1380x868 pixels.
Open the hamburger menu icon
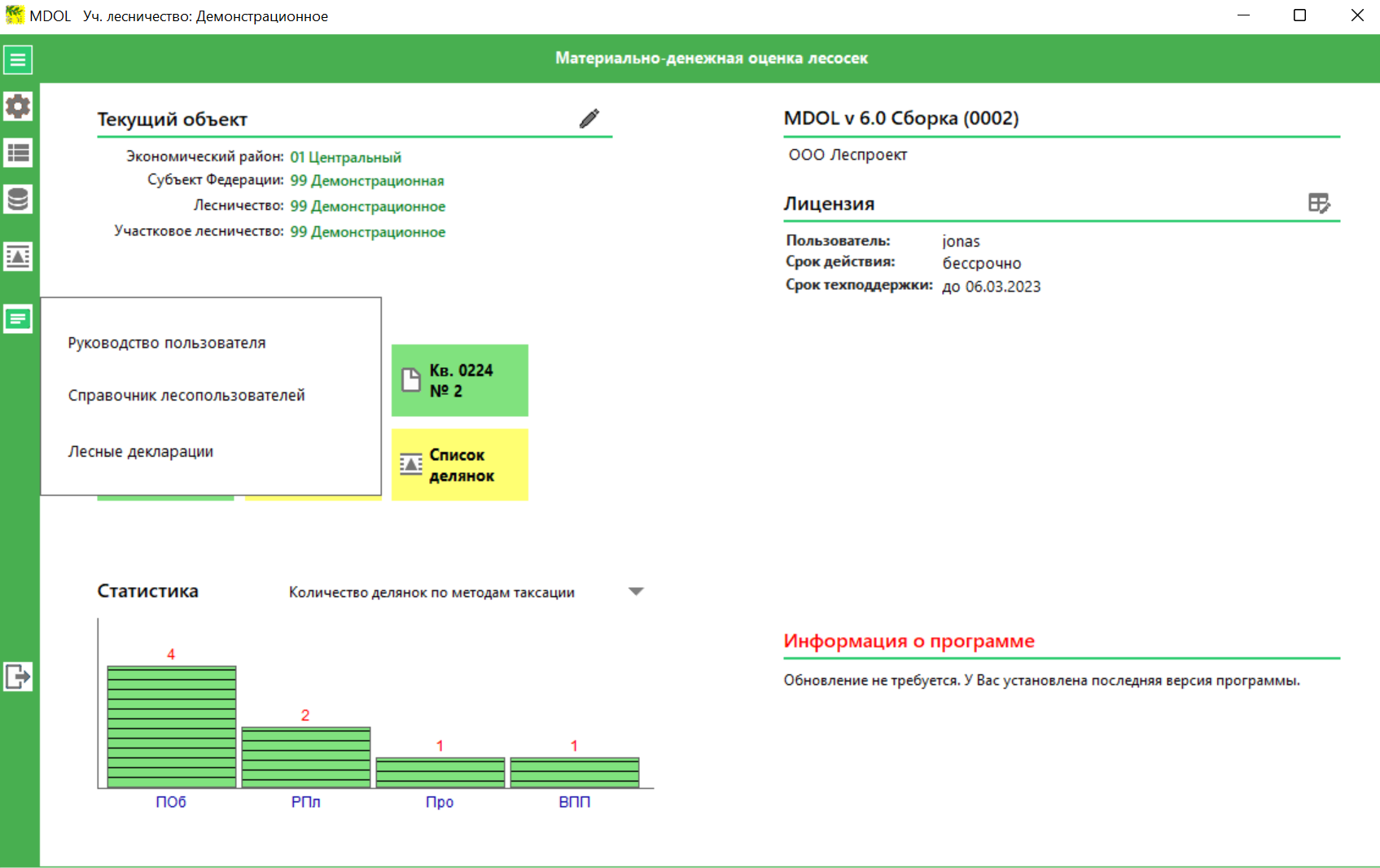[18, 59]
